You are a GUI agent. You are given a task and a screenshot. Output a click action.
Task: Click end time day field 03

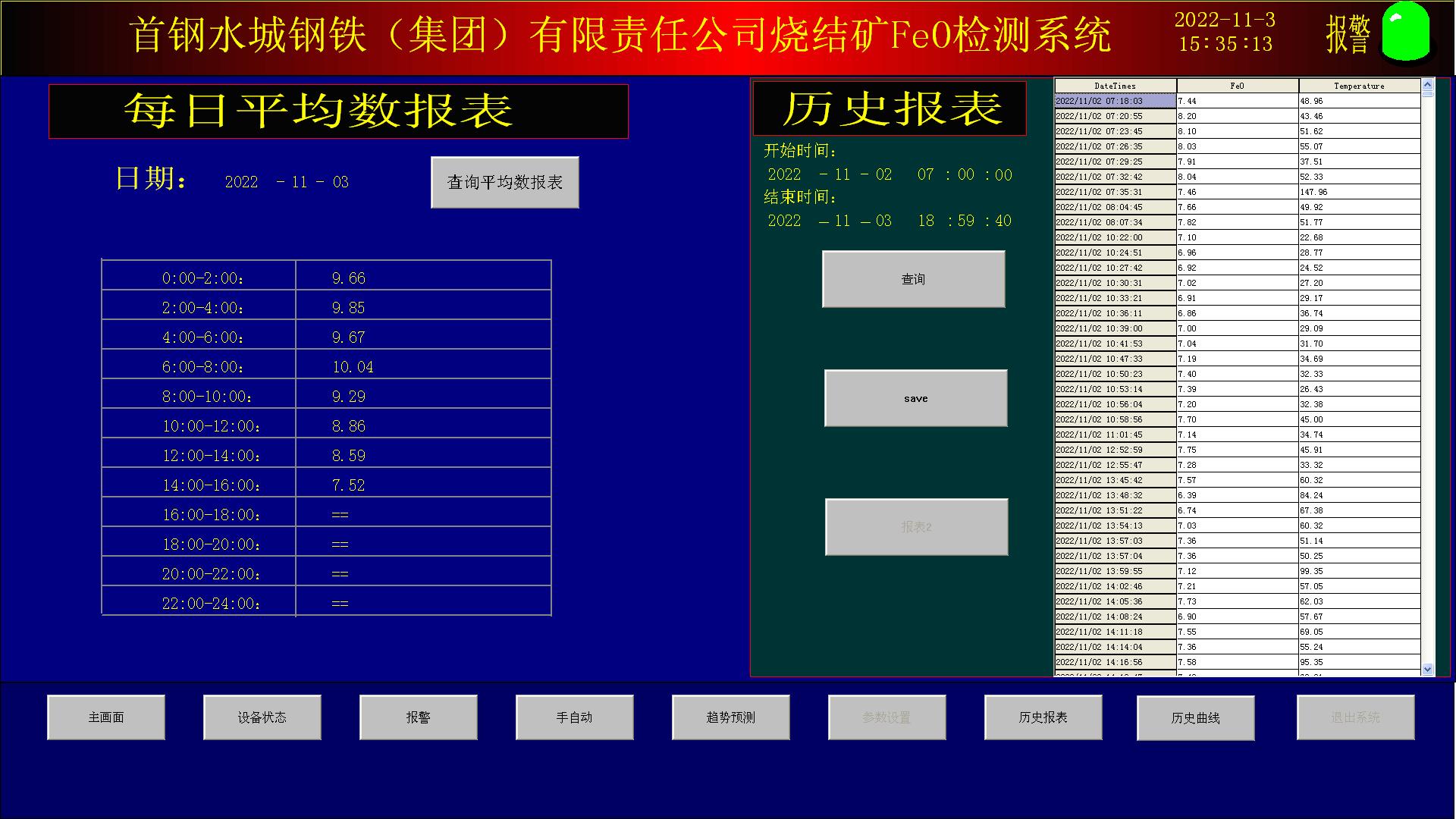pyautogui.click(x=883, y=221)
